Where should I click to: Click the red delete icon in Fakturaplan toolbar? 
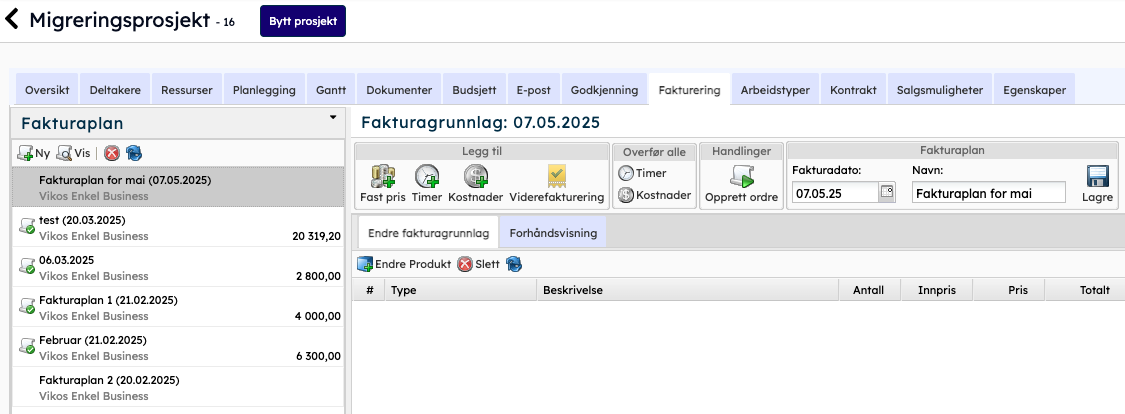point(112,153)
